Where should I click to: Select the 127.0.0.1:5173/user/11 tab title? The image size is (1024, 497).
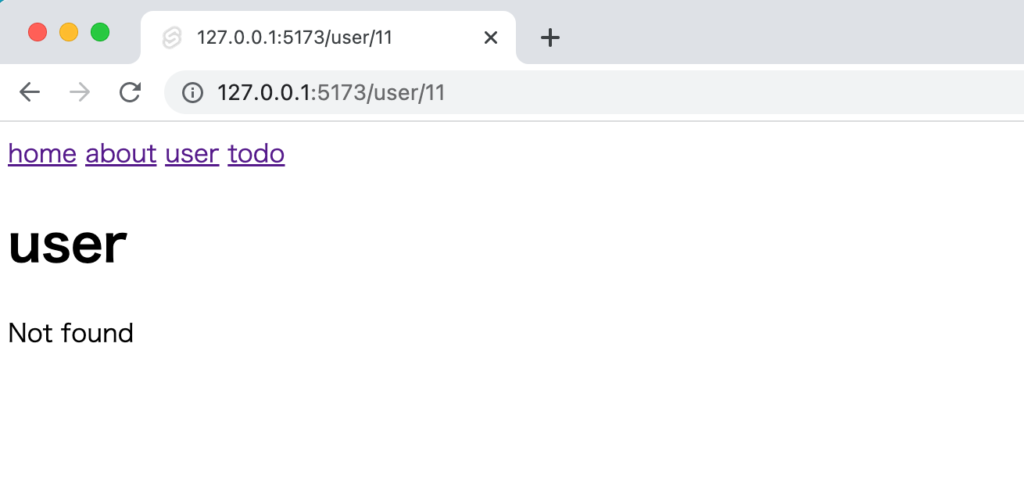pyautogui.click(x=295, y=38)
